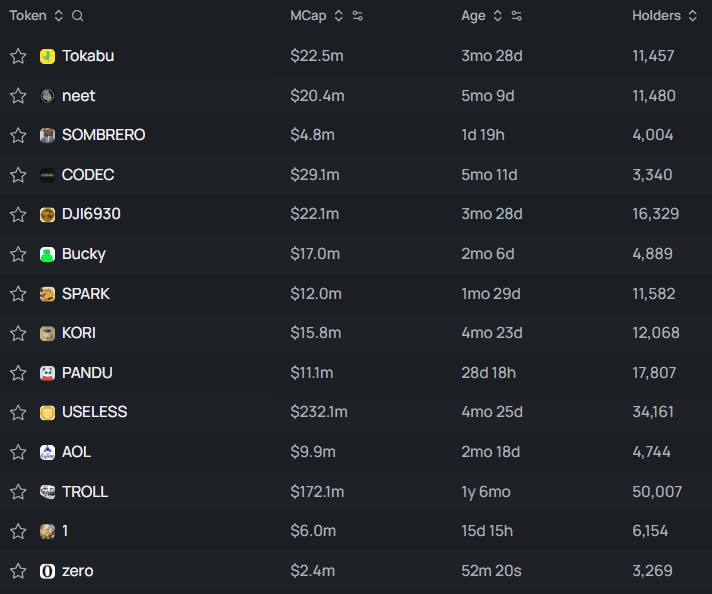Viewport: 712px width, 594px height.
Task: Sort by Age using sort arrows
Action: [x=497, y=16]
